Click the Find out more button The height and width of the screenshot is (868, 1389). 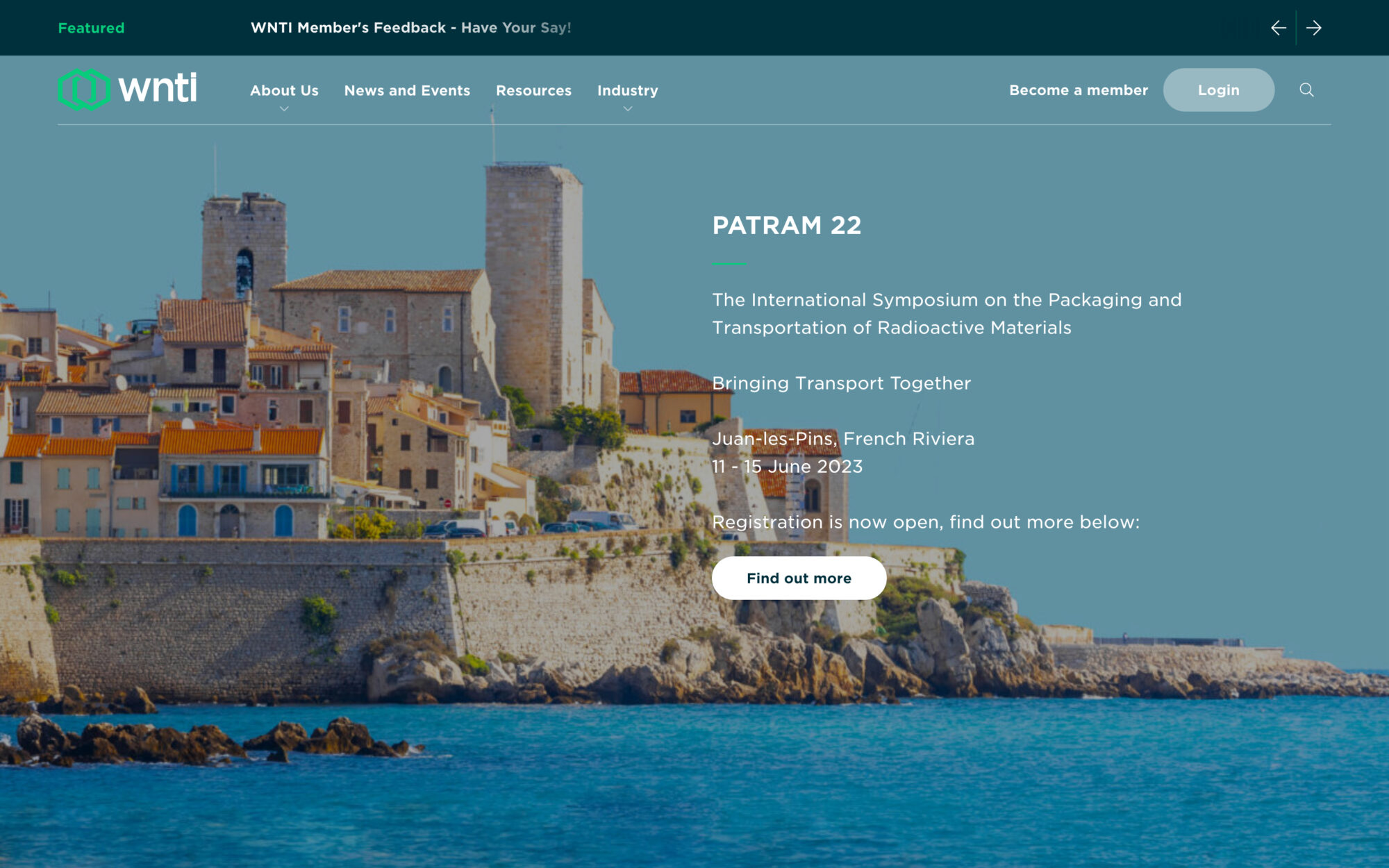(x=799, y=578)
